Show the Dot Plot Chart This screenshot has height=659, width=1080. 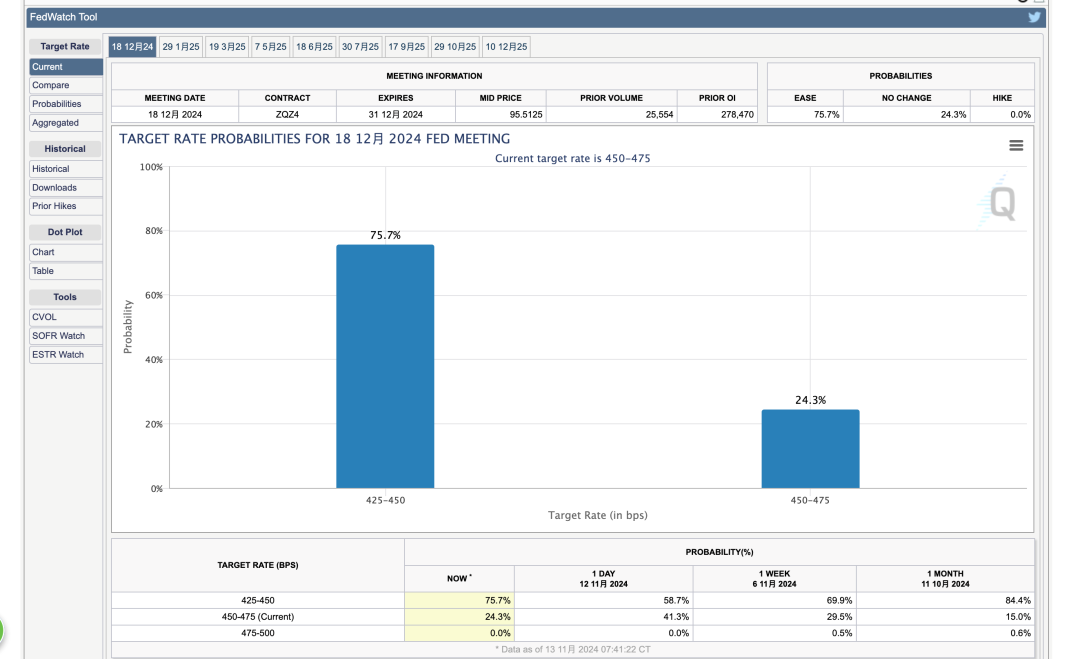[66, 252]
